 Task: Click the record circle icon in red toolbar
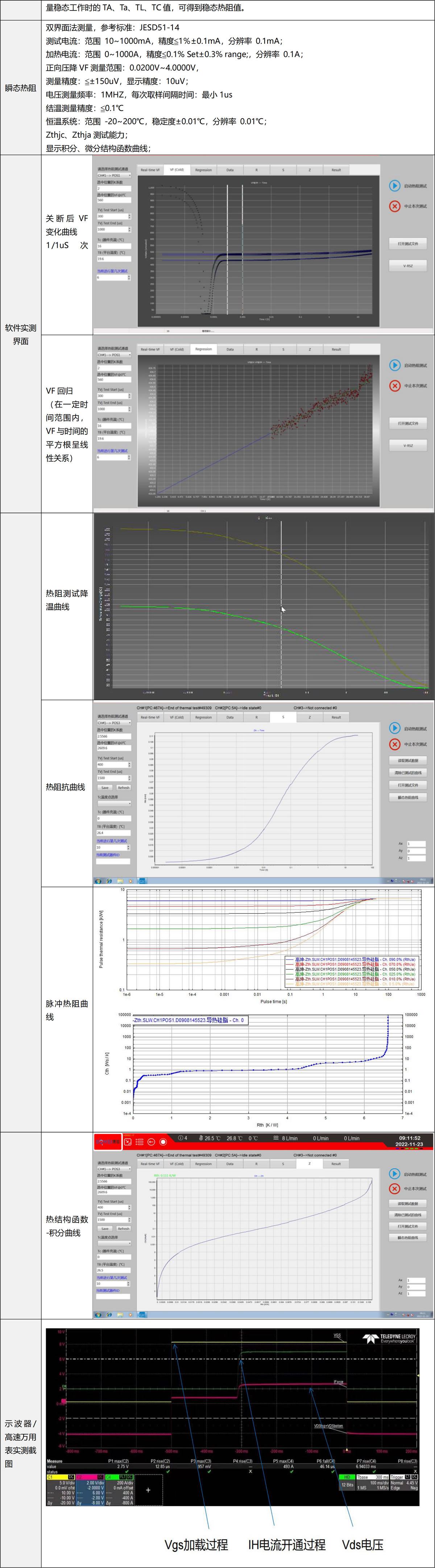(x=163, y=1142)
